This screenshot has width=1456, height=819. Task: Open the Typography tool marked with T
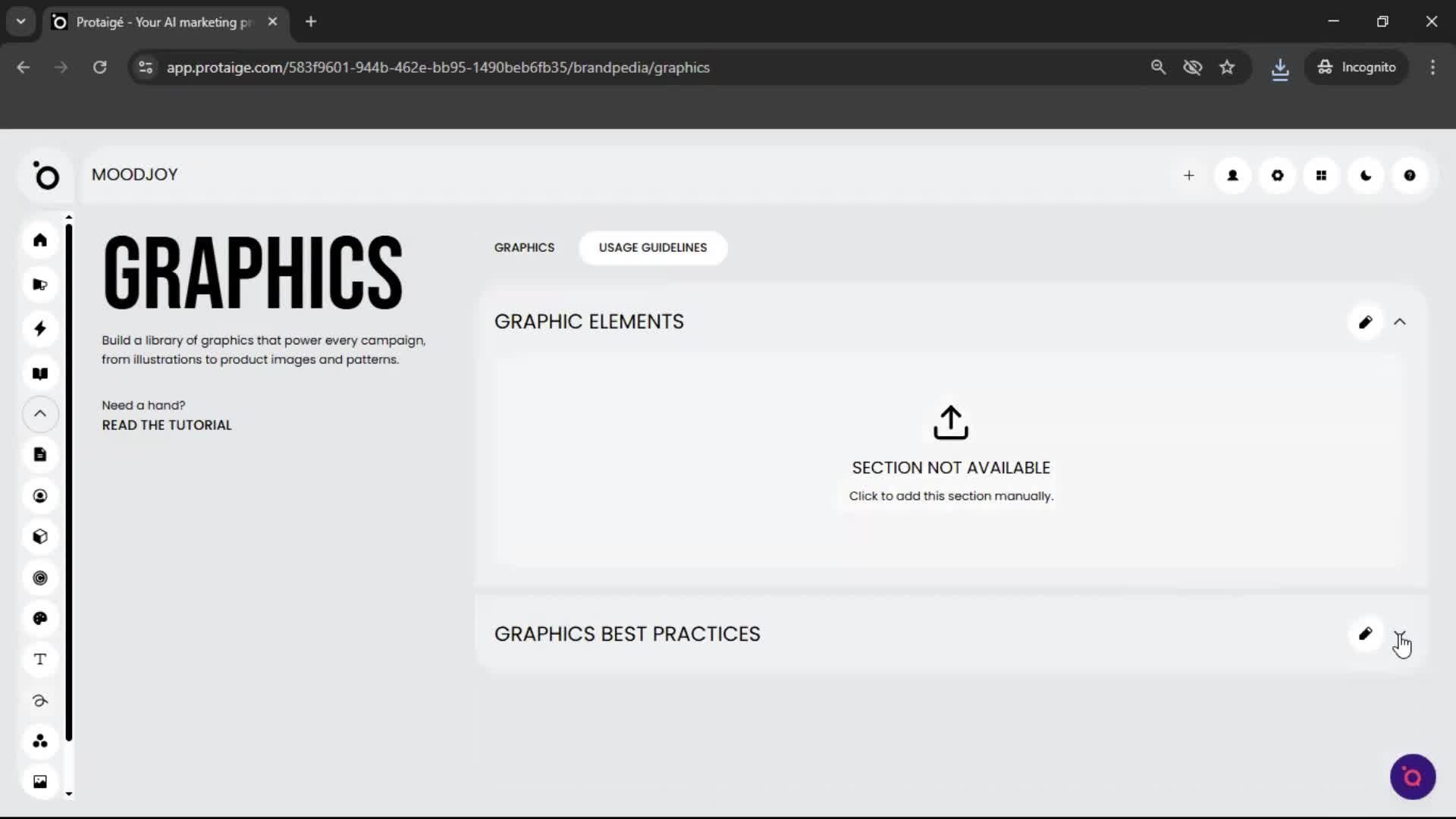point(39,659)
